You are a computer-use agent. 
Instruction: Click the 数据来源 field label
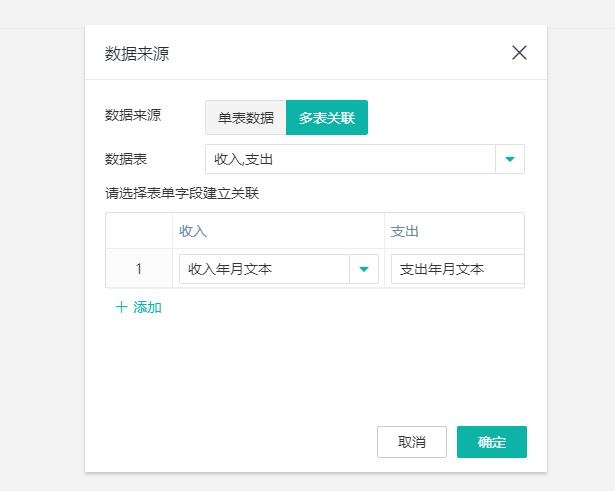click(x=133, y=115)
